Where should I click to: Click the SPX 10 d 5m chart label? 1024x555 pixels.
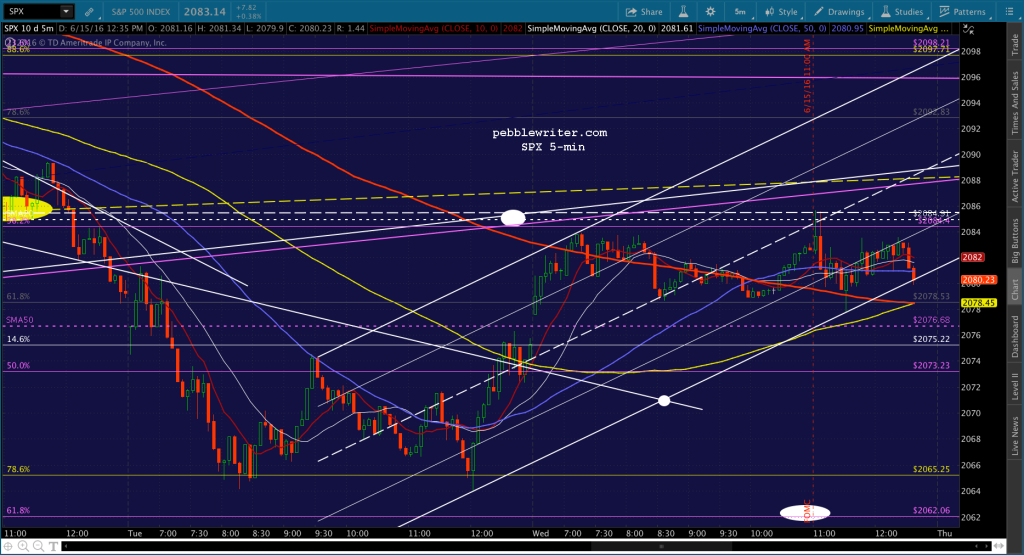29,29
